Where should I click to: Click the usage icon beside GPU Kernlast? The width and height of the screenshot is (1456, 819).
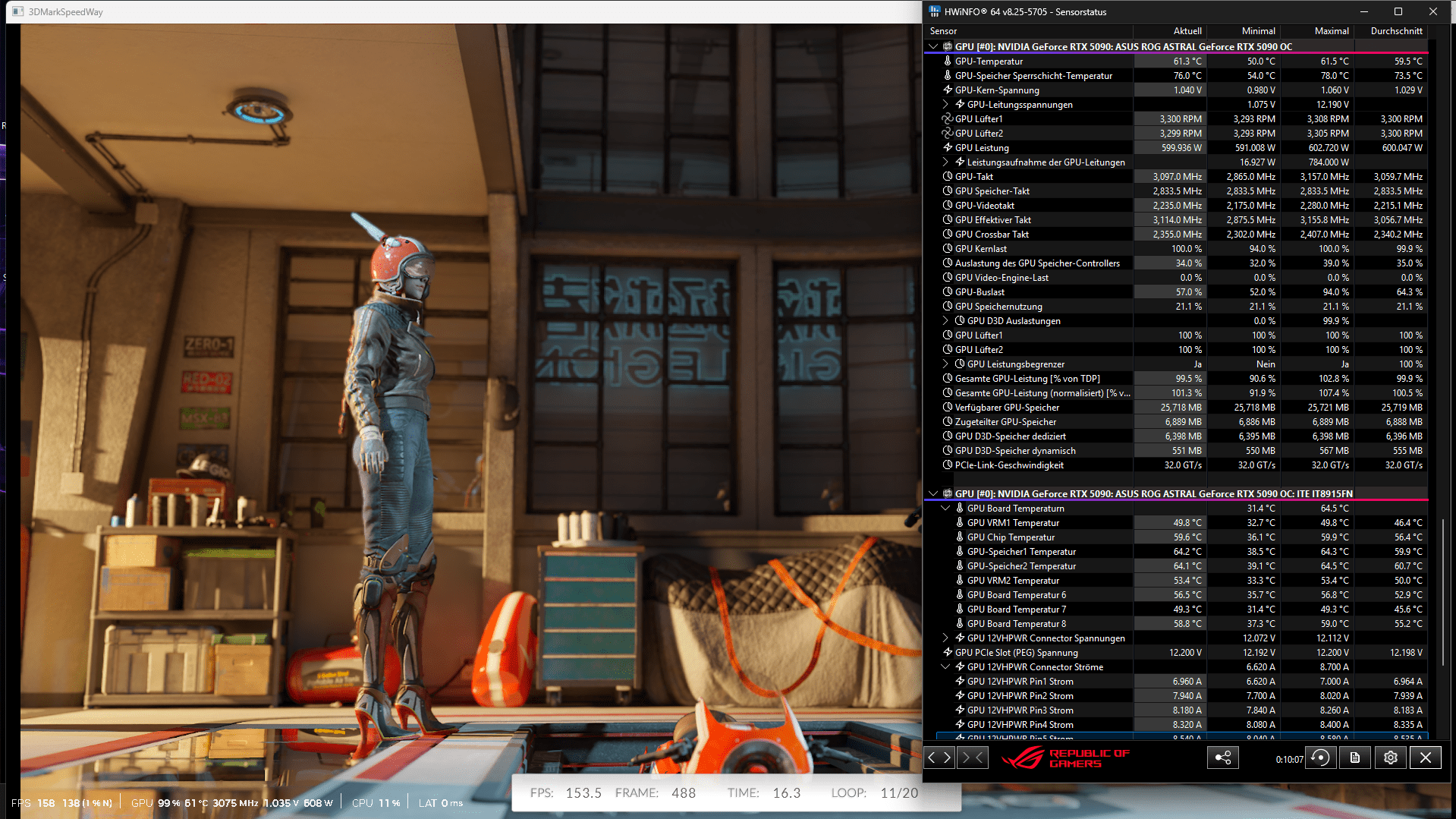tap(948, 248)
